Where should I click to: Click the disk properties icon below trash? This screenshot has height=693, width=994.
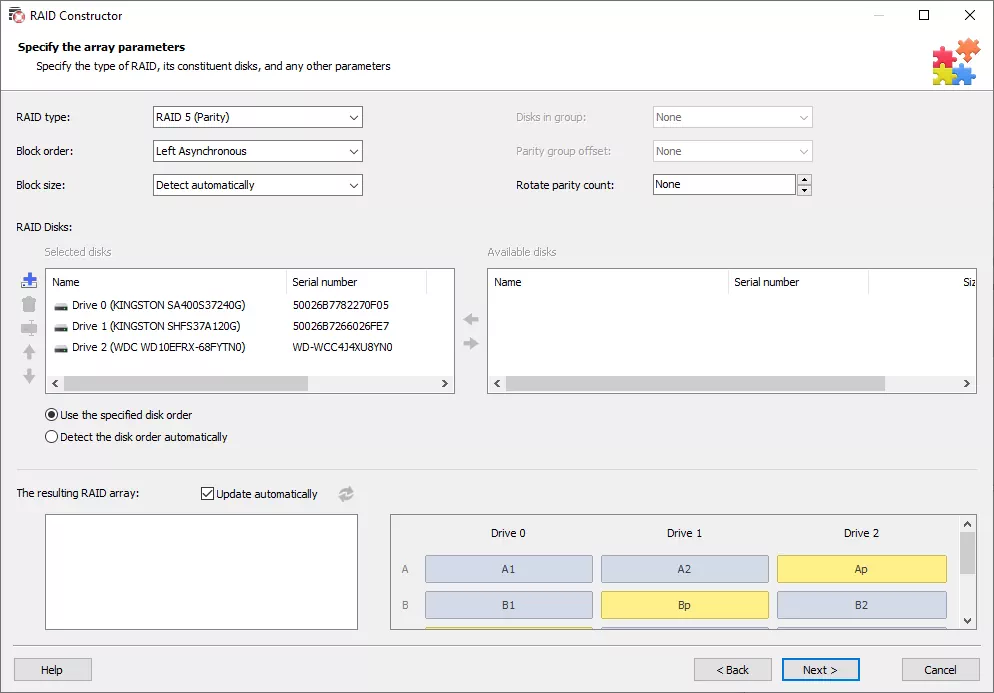pyautogui.click(x=29, y=328)
